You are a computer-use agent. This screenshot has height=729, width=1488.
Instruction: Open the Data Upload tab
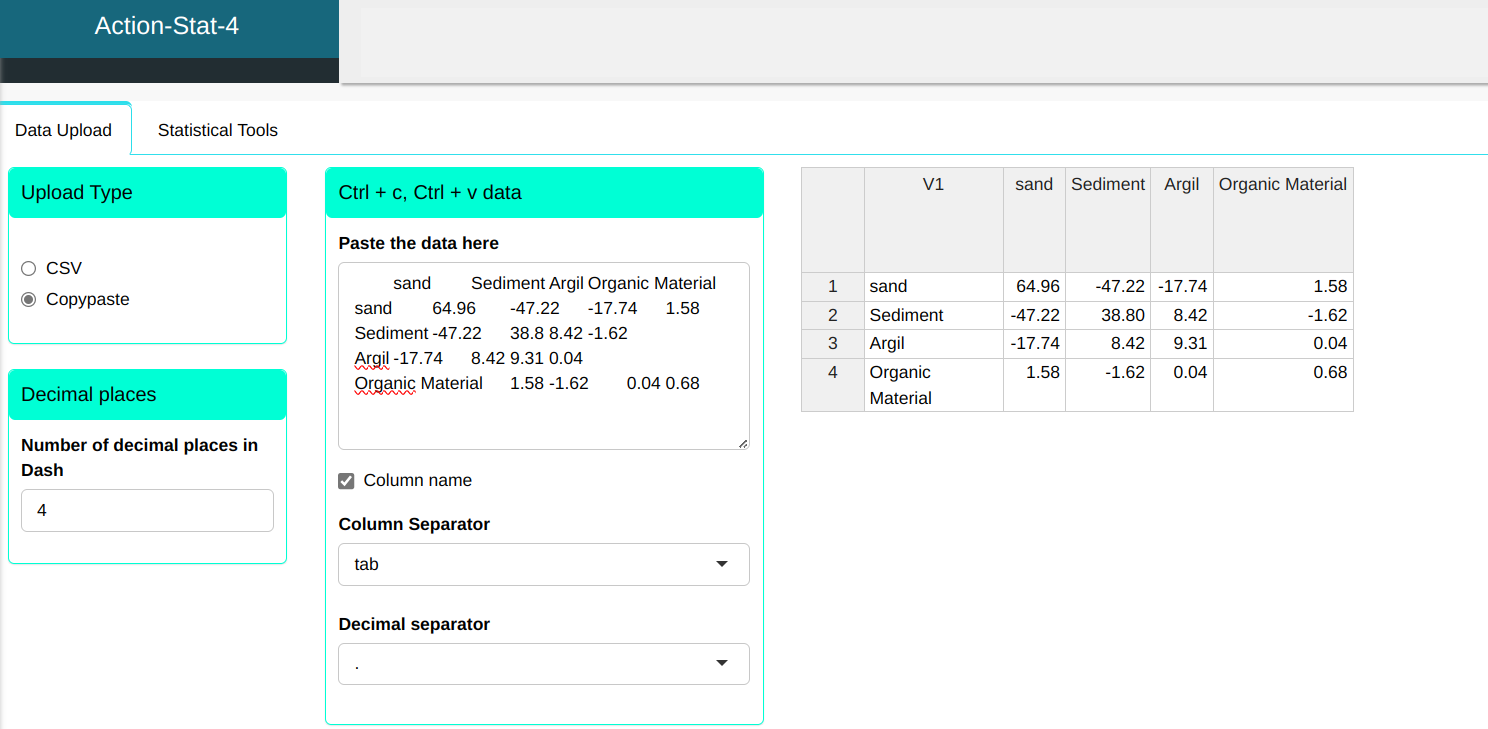point(64,130)
